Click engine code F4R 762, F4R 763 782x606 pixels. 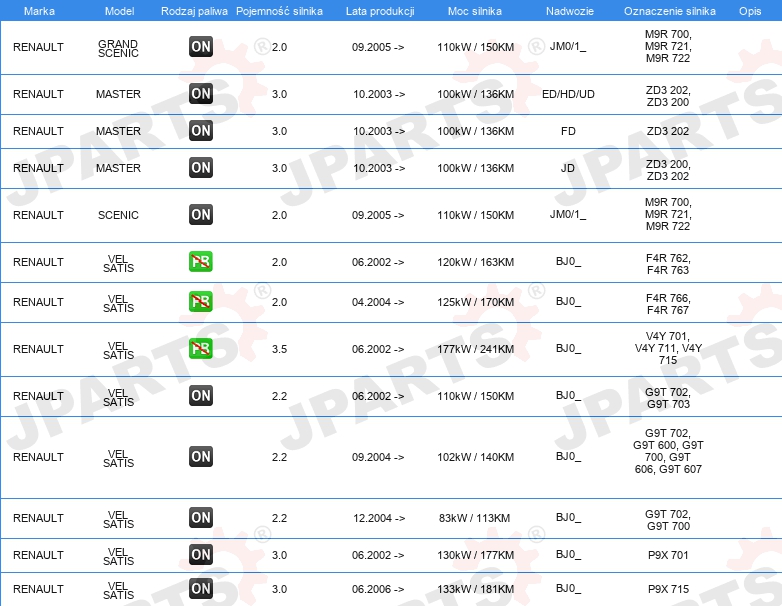coord(668,264)
